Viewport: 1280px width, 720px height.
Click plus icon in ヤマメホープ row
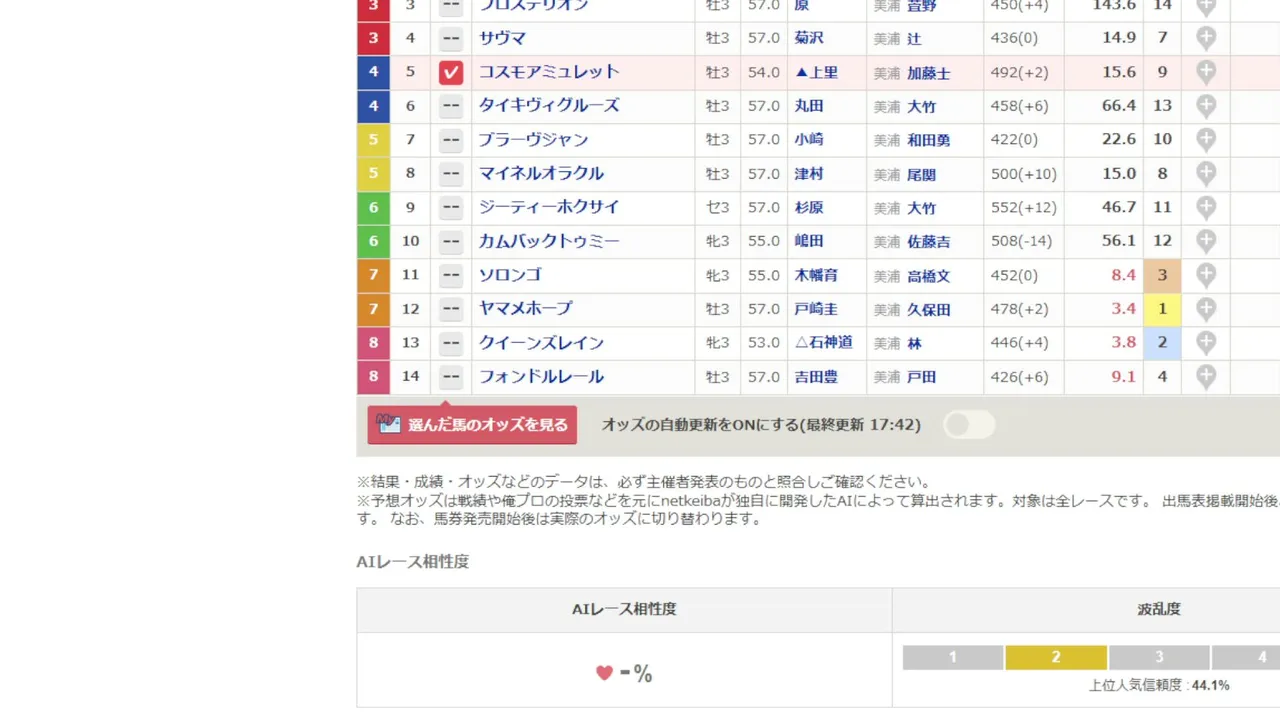point(1206,309)
